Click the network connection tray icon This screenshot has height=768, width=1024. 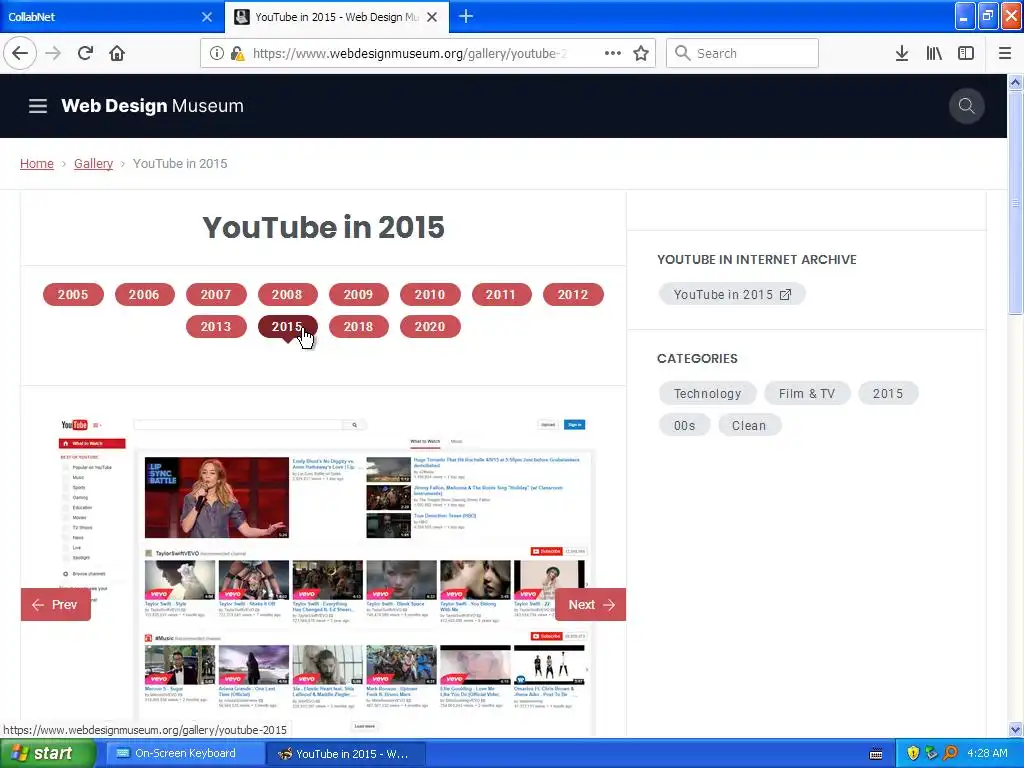click(x=931, y=754)
